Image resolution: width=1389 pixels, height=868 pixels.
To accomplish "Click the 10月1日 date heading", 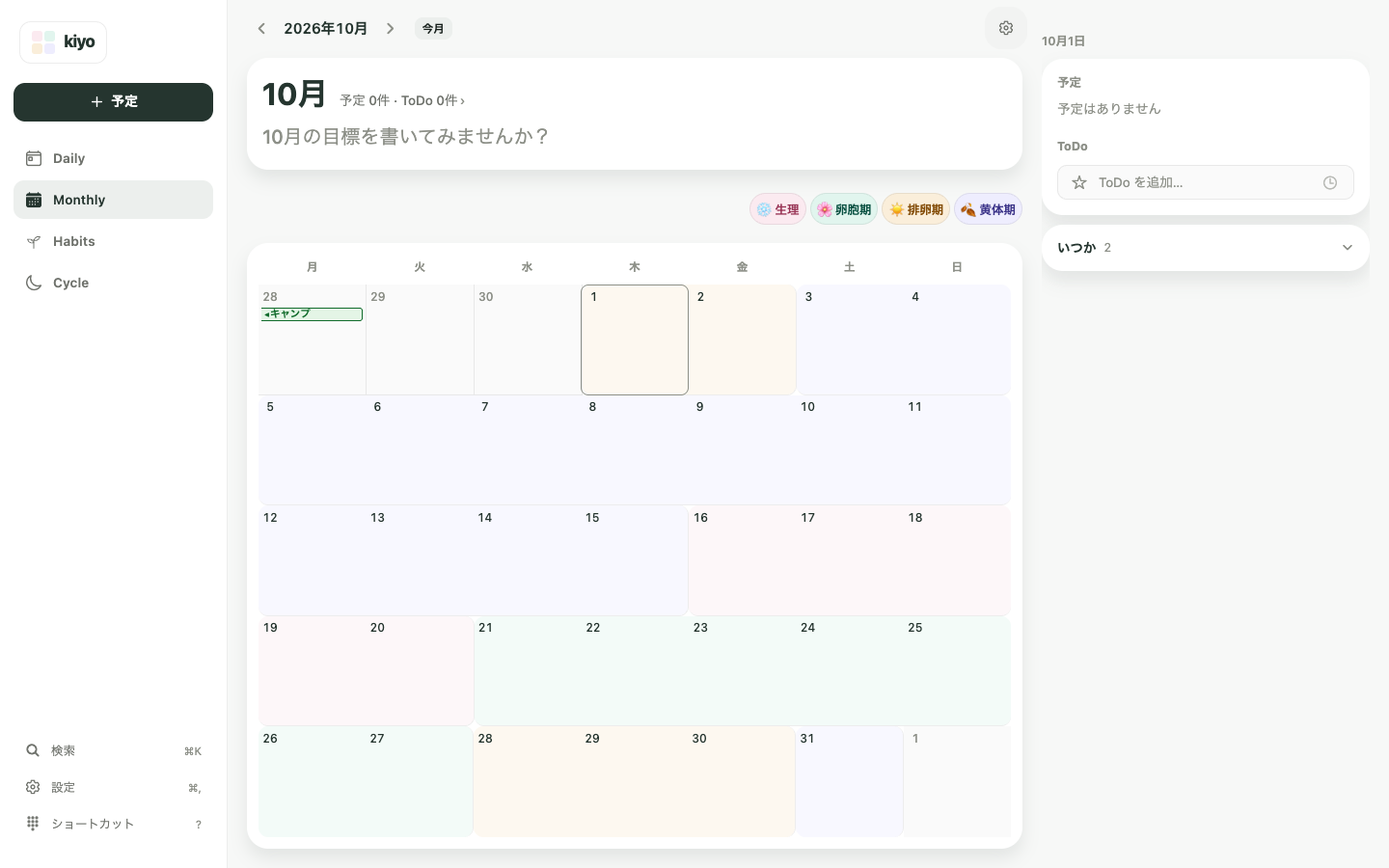I will click(1063, 41).
